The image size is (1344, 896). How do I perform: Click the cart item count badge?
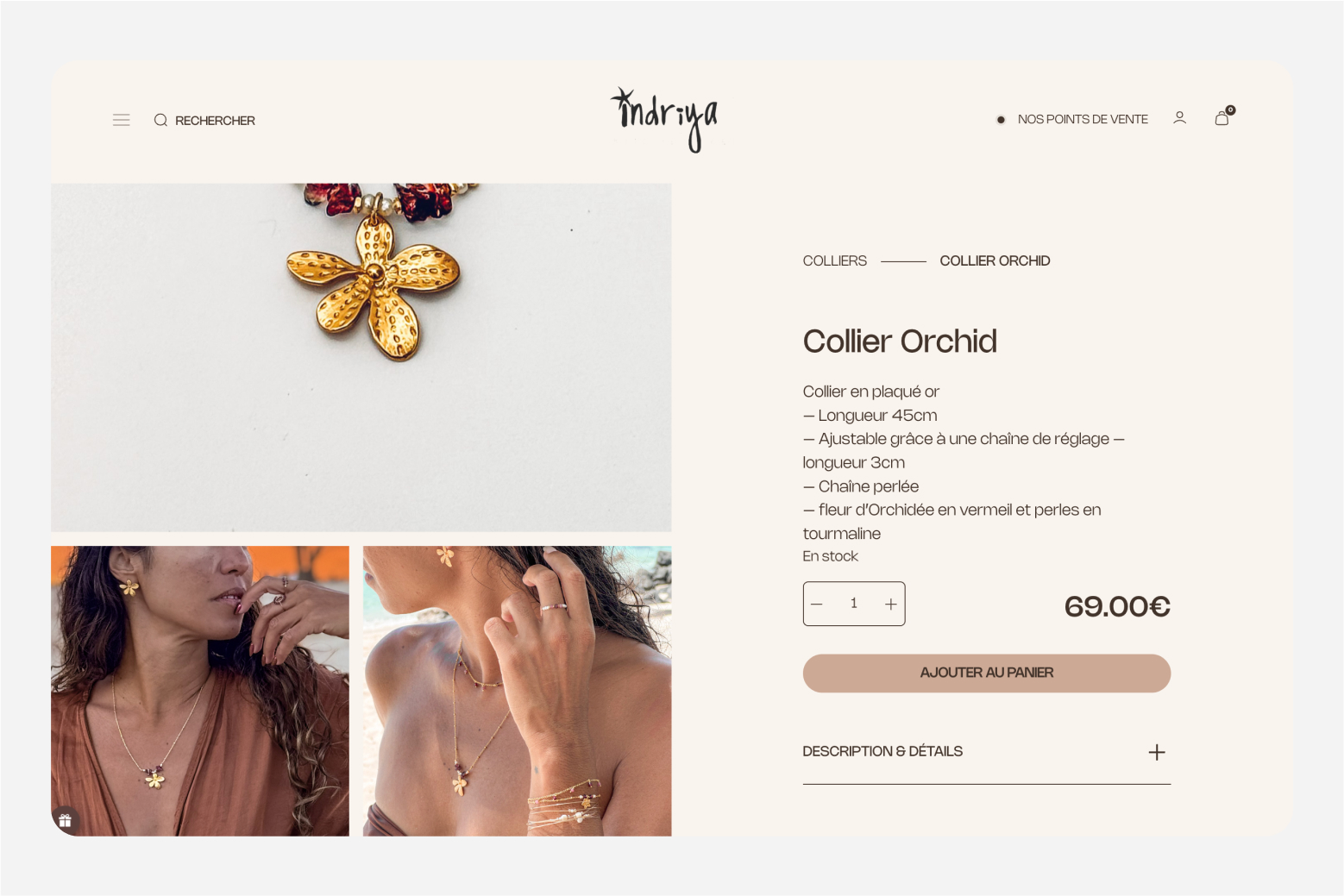(x=1230, y=110)
